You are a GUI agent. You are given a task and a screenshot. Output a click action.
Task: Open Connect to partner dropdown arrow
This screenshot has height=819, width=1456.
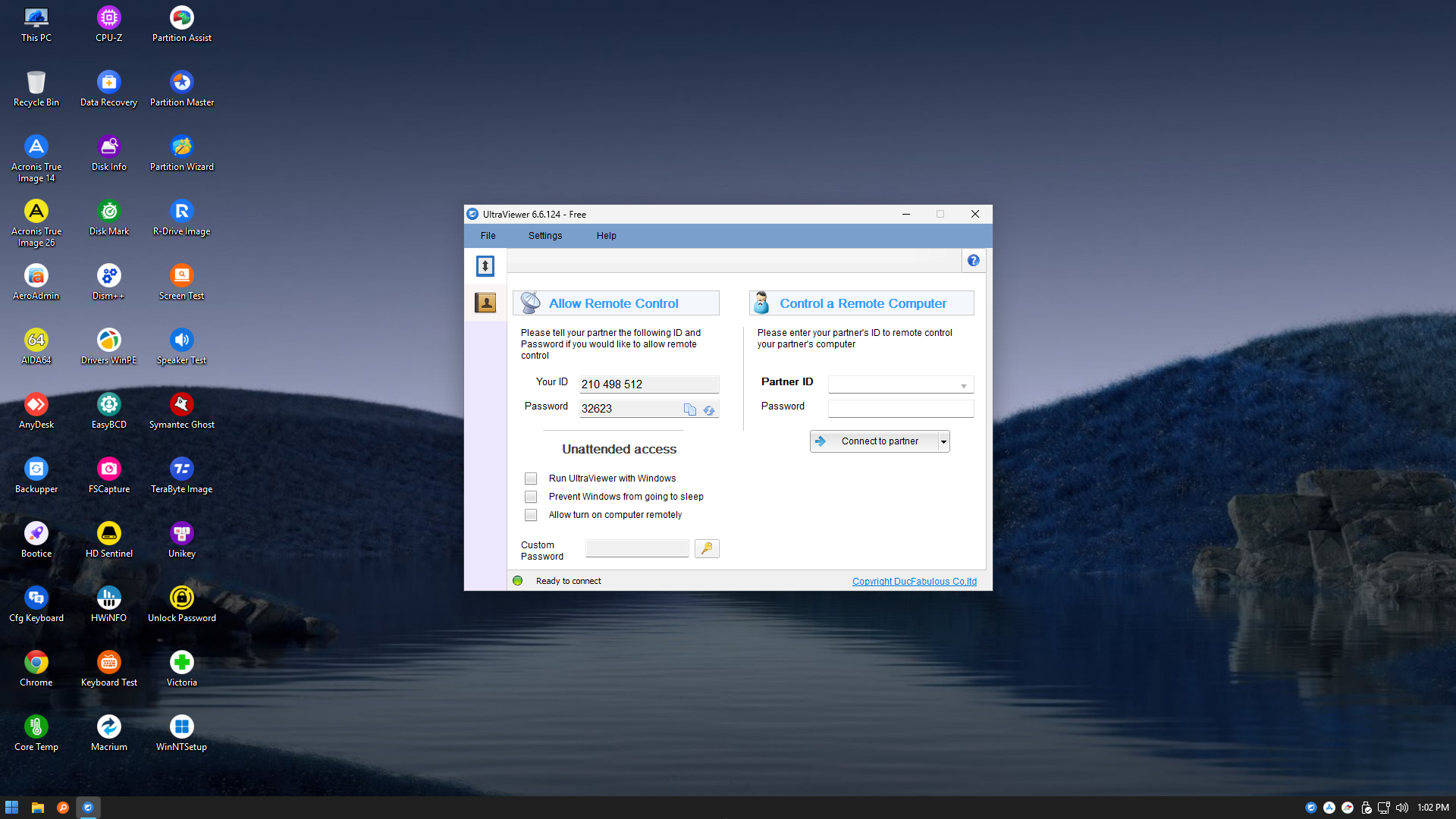click(x=943, y=441)
